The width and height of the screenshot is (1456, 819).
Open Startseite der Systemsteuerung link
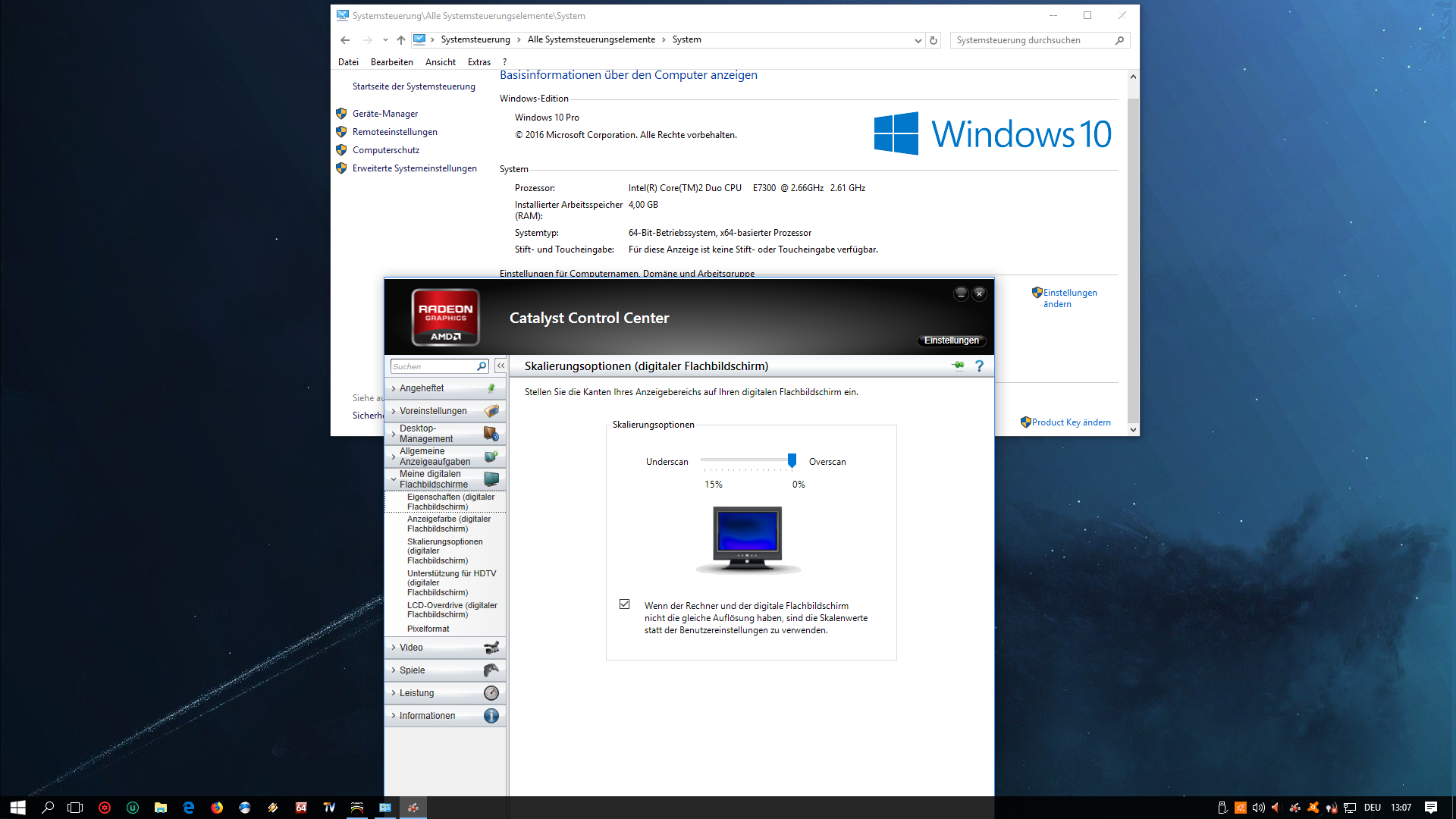point(414,86)
